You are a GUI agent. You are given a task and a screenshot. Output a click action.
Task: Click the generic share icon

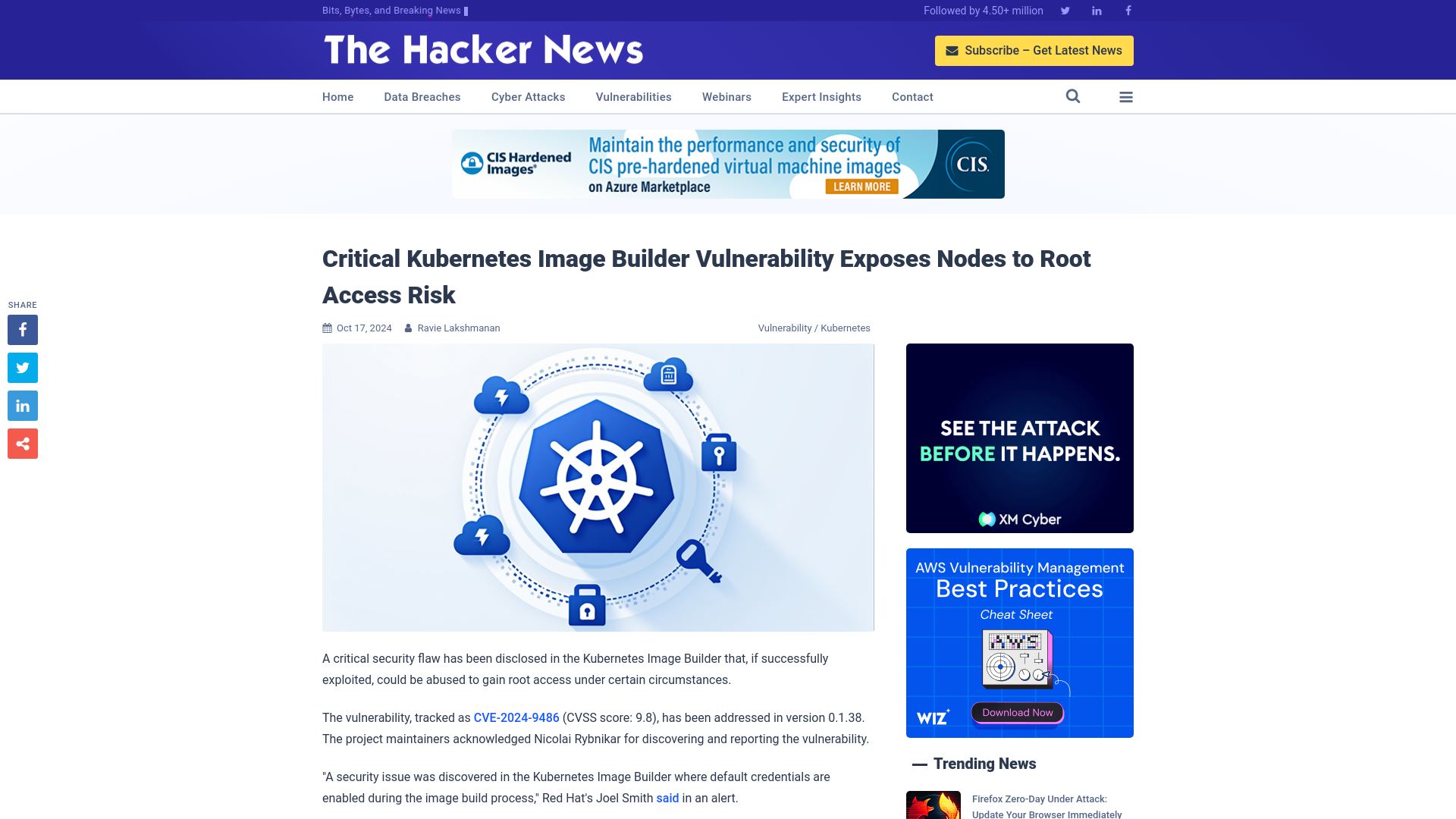point(22,443)
